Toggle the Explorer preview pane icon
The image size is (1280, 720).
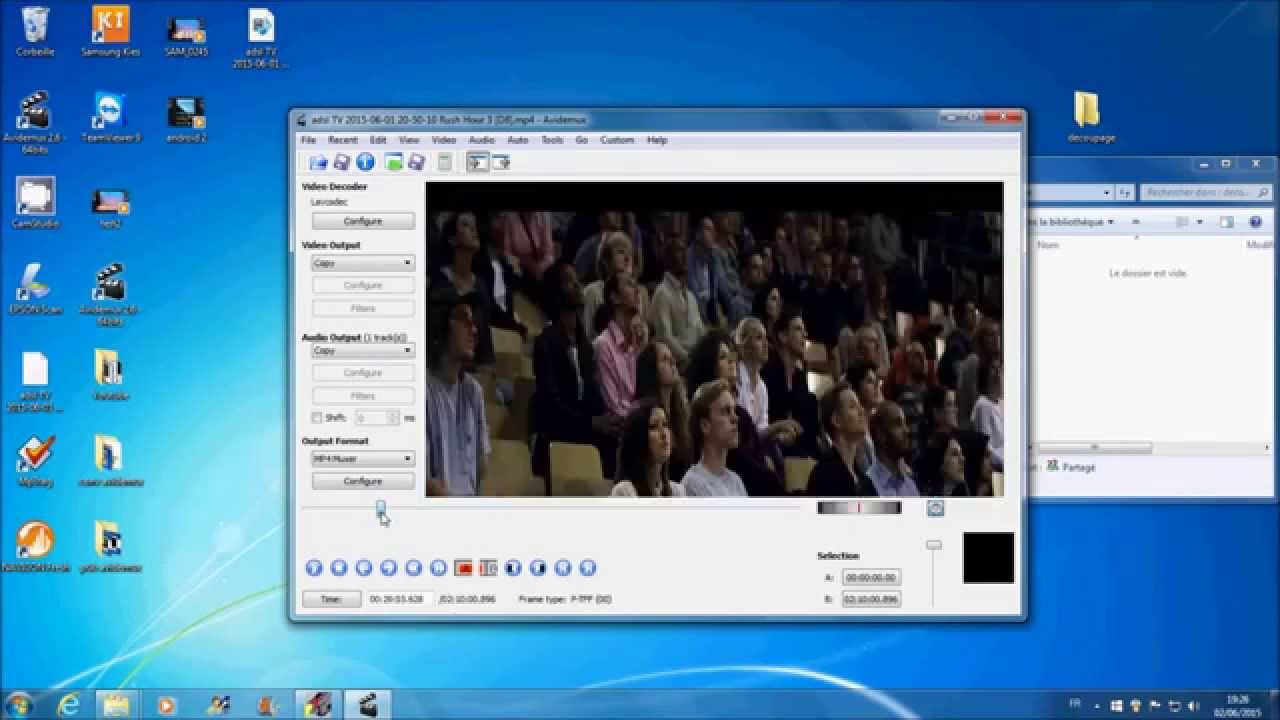coord(1227,222)
